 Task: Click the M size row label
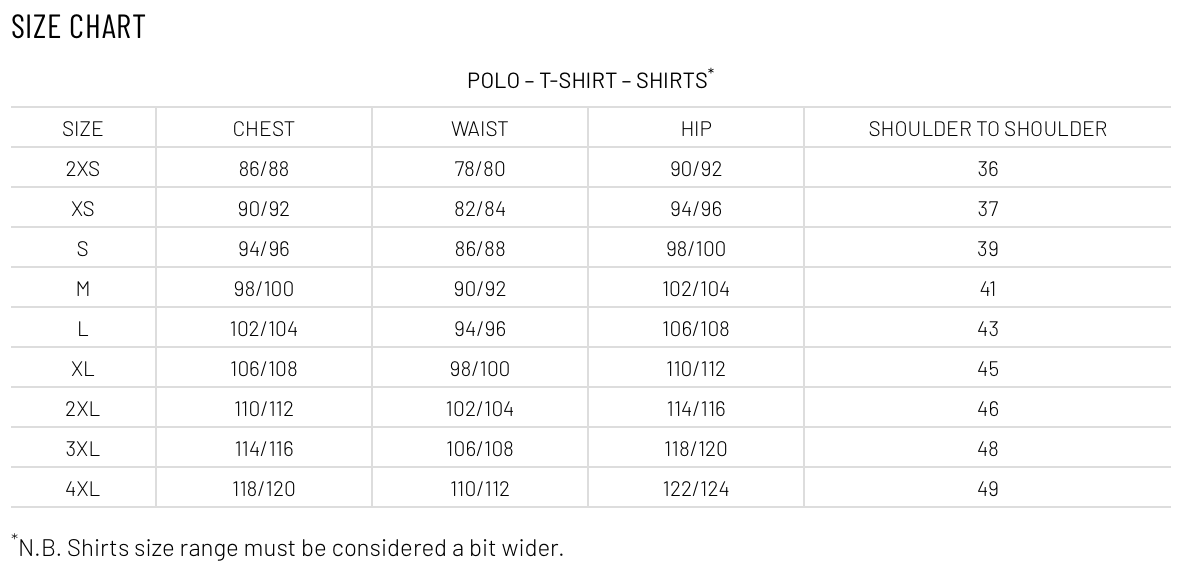(83, 288)
